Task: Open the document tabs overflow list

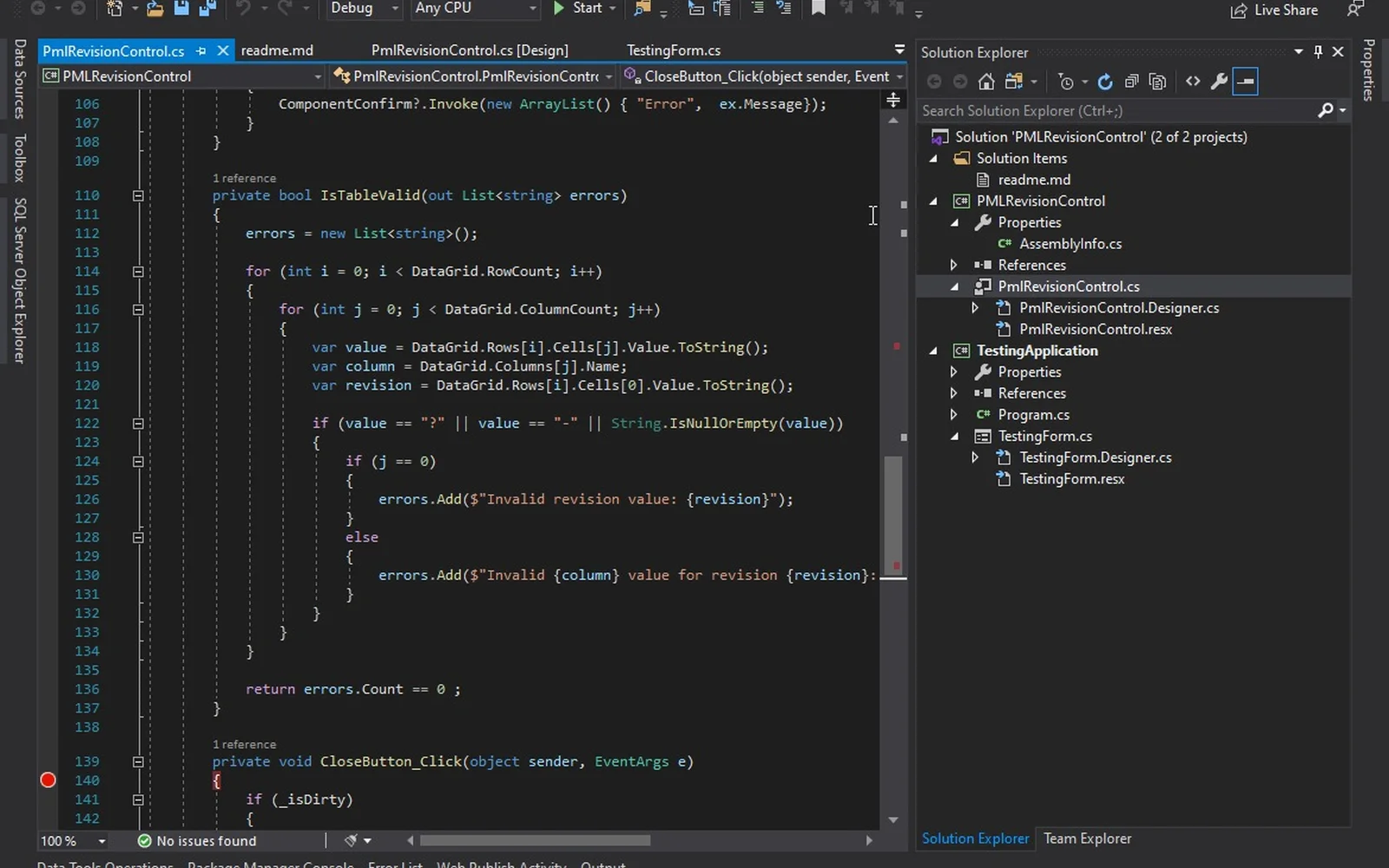Action: pos(899,49)
